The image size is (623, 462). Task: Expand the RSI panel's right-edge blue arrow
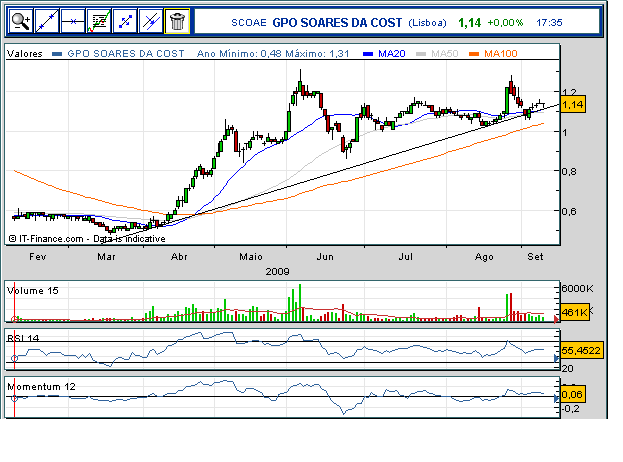pos(556,358)
